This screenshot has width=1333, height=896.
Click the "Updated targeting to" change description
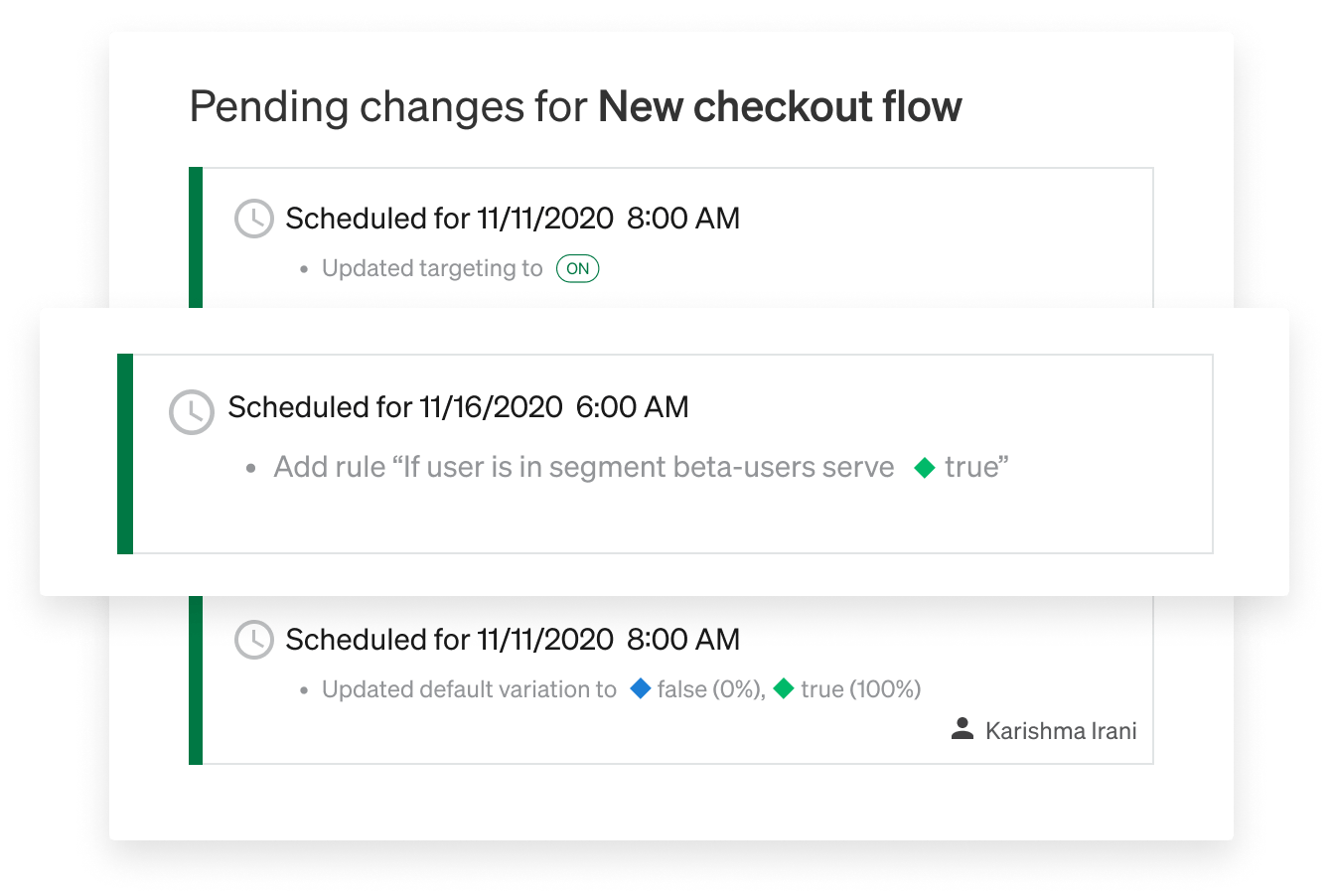pyautogui.click(x=432, y=268)
